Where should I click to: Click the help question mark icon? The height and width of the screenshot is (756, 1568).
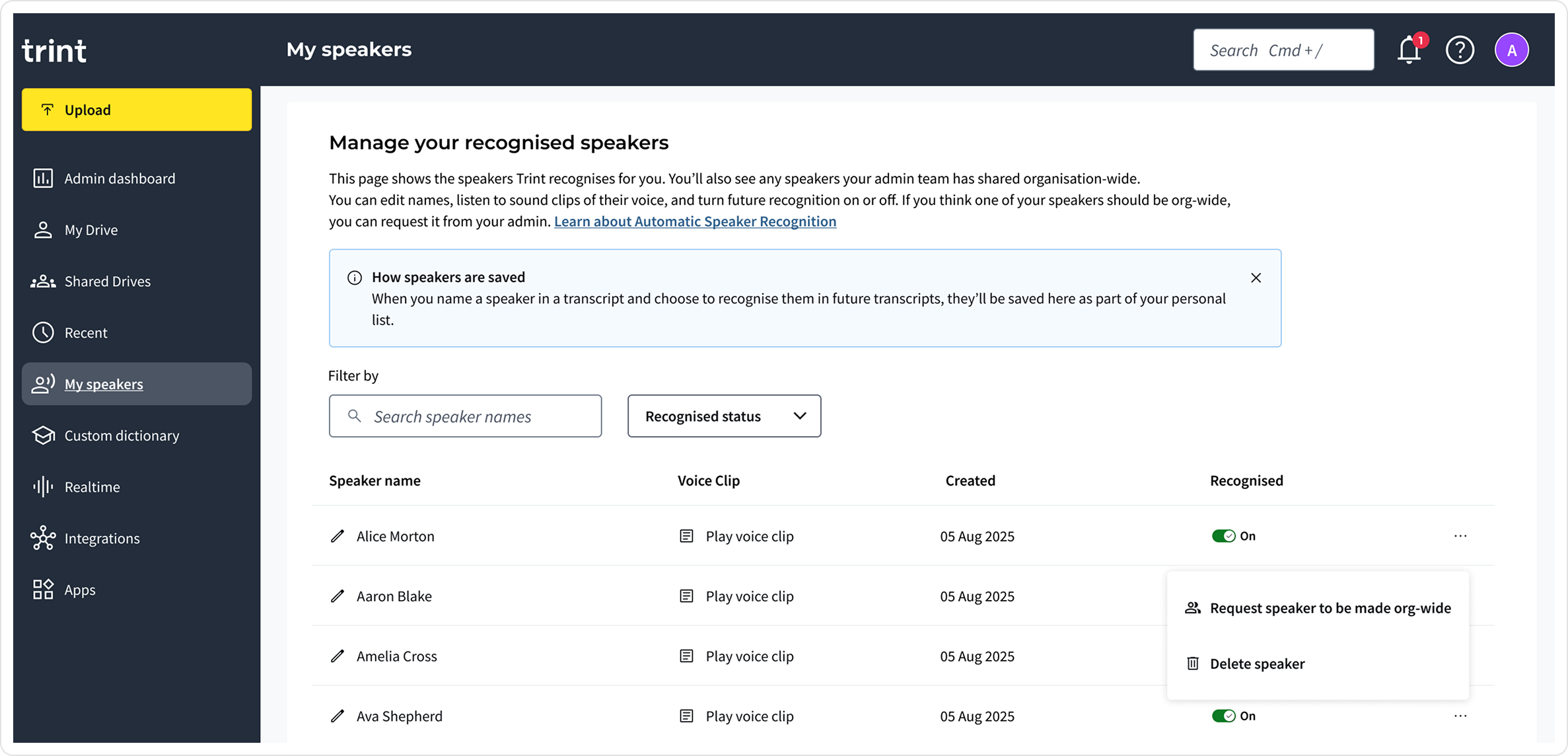click(x=1460, y=50)
